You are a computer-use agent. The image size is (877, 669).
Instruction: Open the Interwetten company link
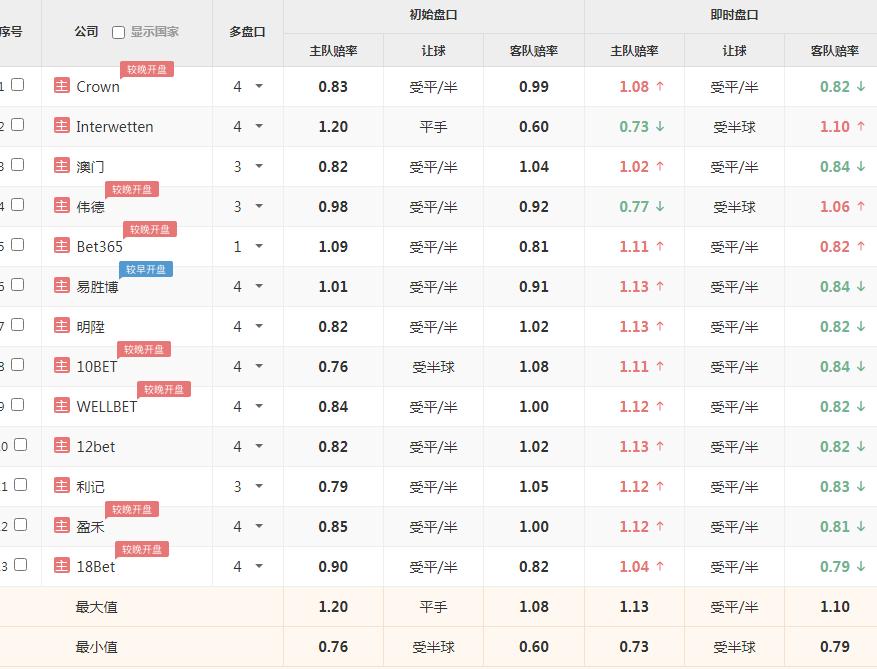coord(115,127)
